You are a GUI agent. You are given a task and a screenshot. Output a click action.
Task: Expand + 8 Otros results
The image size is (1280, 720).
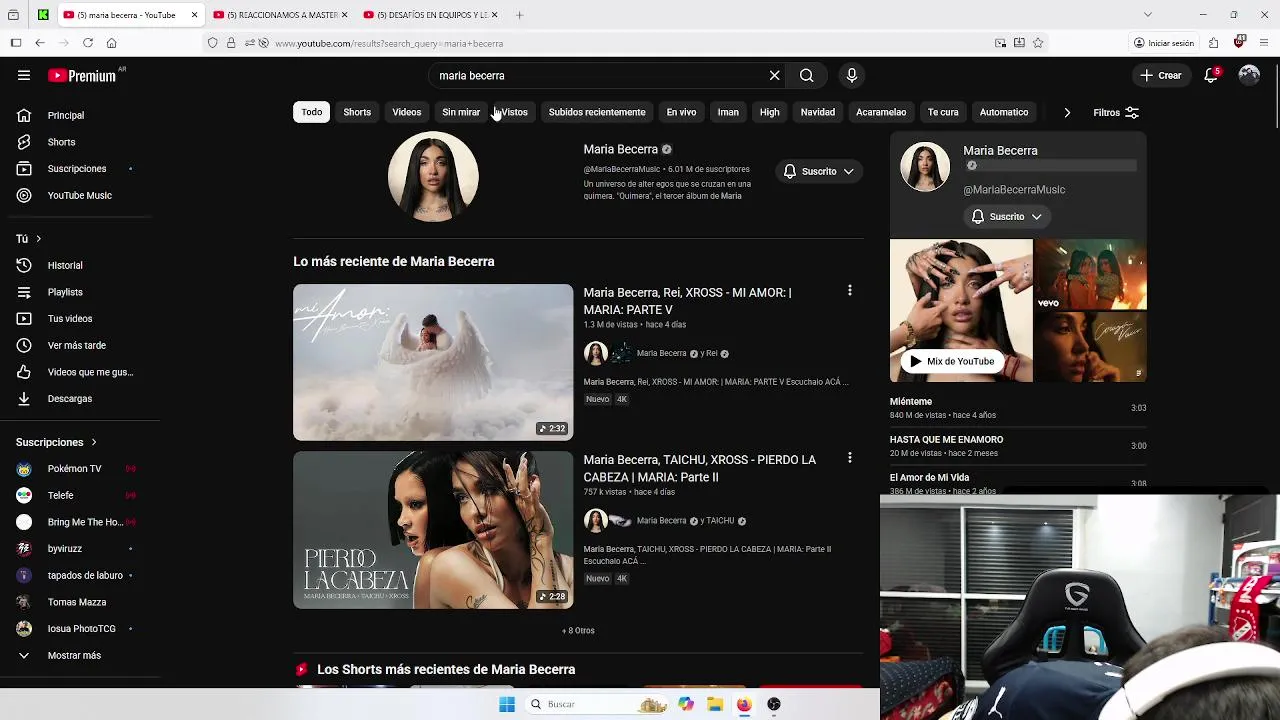578,631
